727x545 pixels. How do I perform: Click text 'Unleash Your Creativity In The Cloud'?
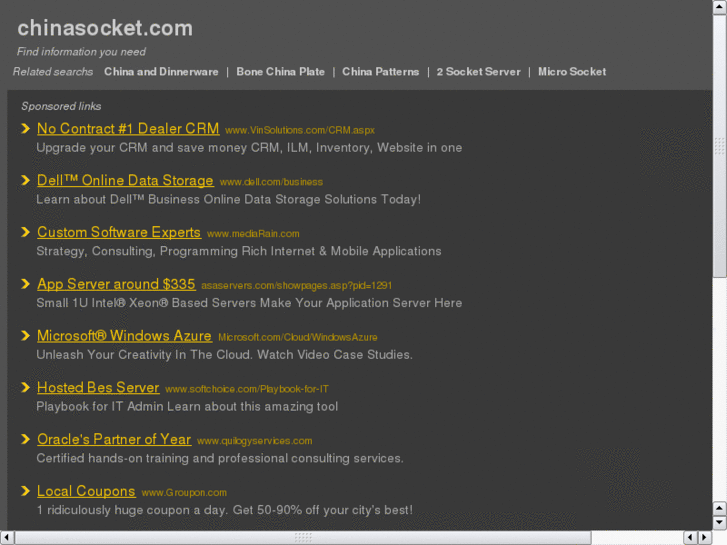coord(145,355)
